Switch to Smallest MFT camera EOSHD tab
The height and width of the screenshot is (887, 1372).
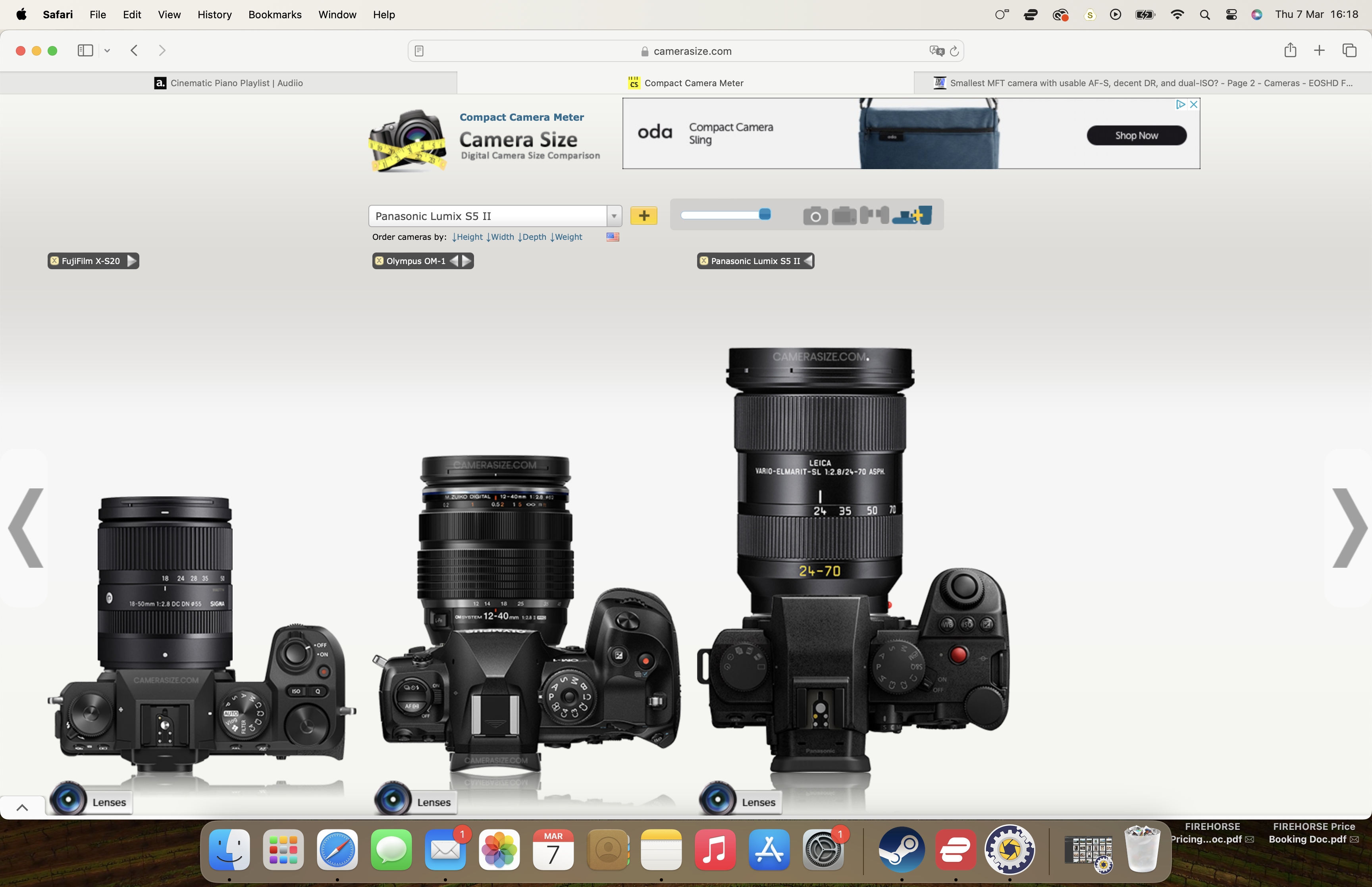pos(1142,83)
